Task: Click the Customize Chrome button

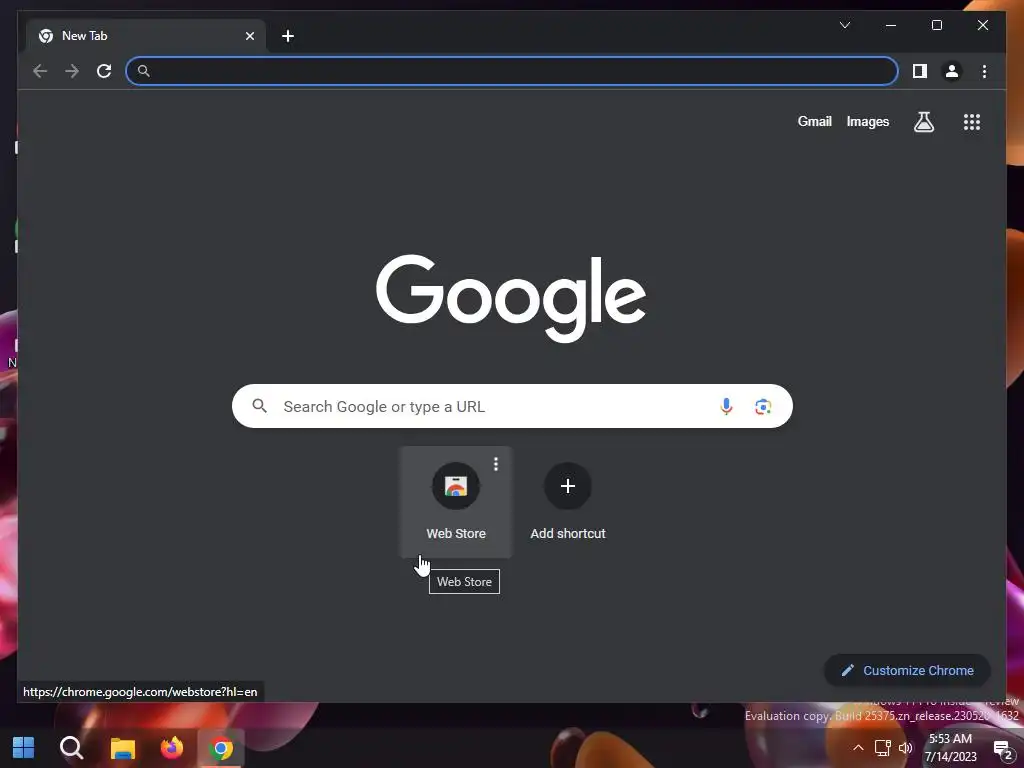Action: [x=907, y=670]
